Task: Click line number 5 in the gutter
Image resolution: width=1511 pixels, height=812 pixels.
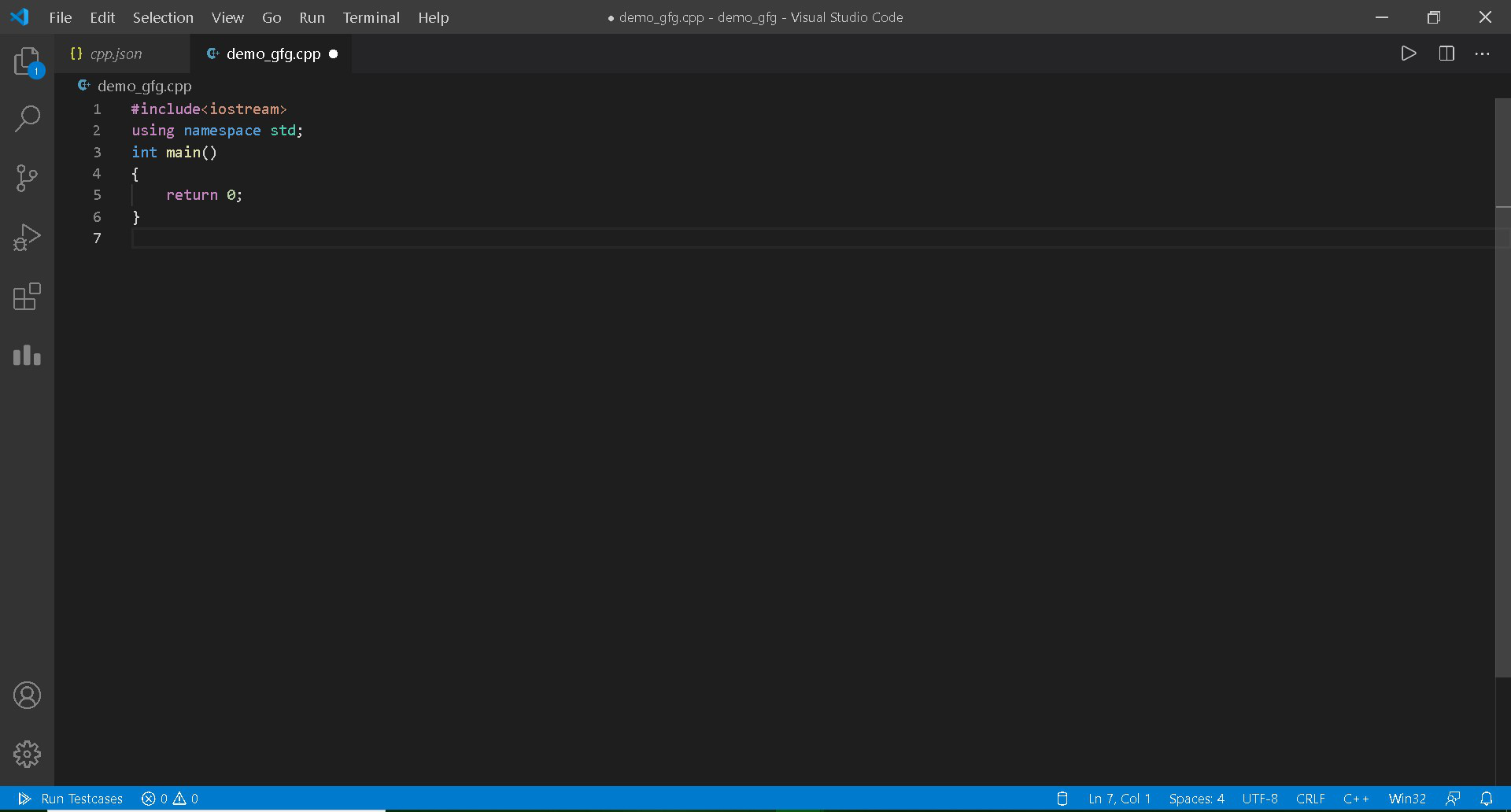Action: (97, 194)
